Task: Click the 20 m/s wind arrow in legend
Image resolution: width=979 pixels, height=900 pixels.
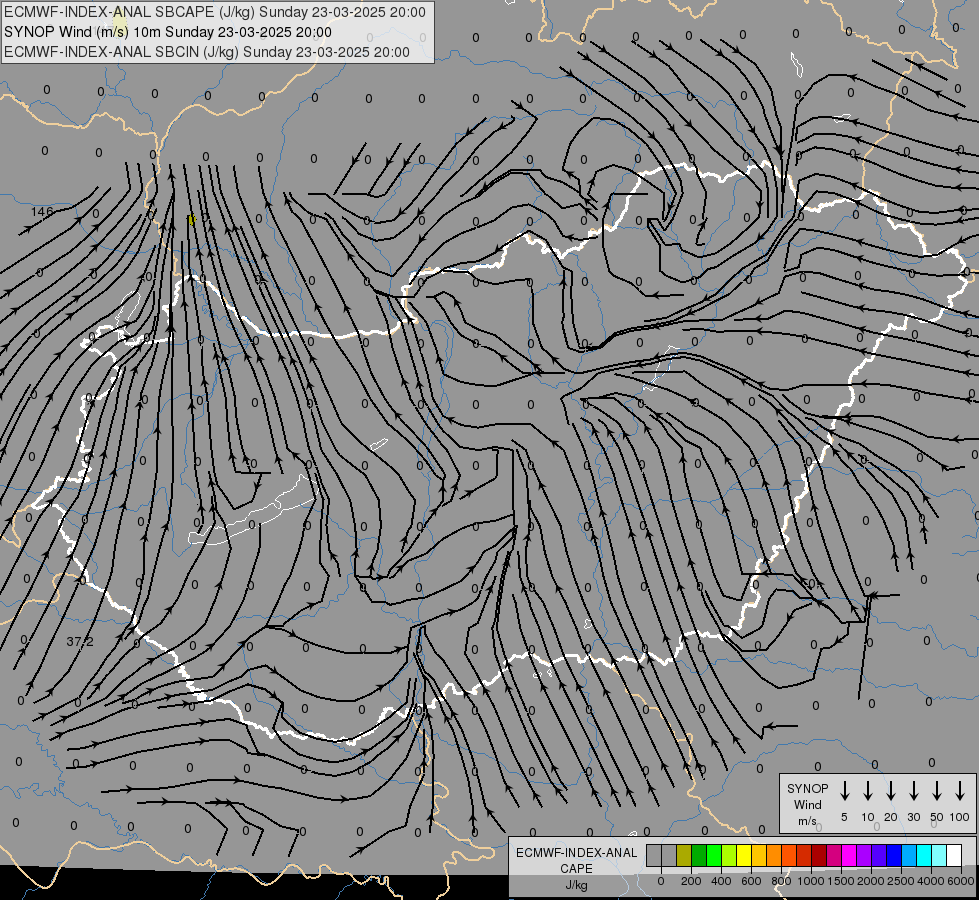Action: 891,791
